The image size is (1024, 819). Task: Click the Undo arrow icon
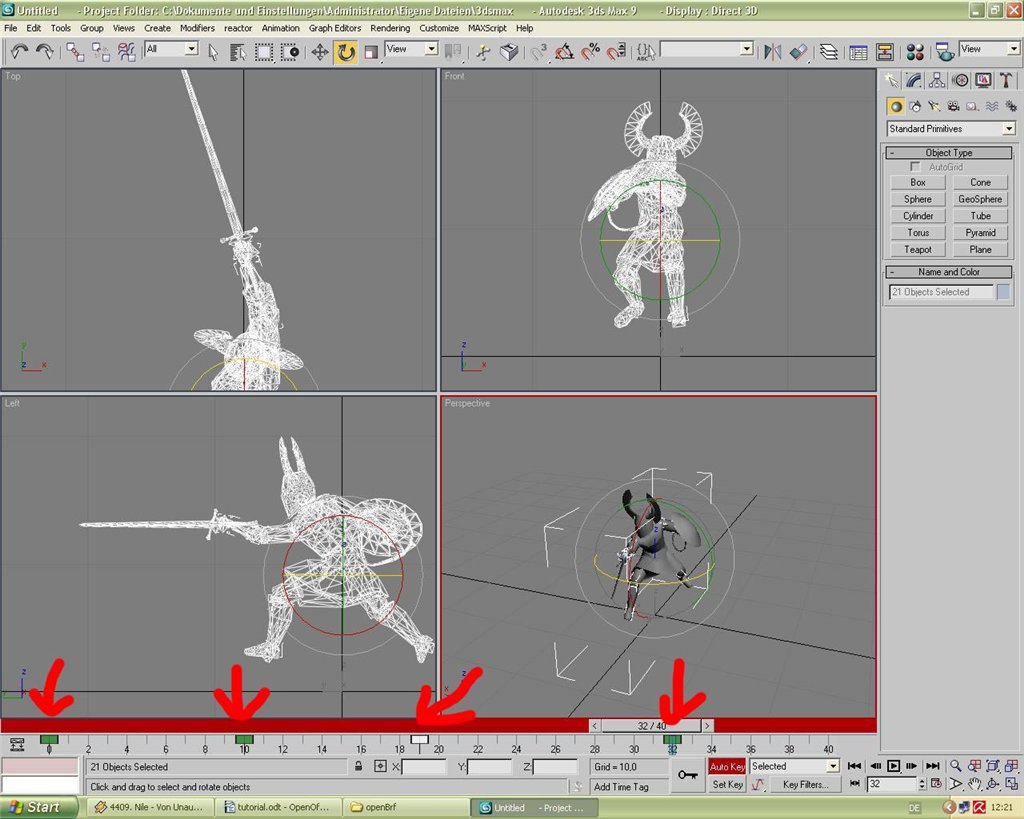pyautogui.click(x=20, y=52)
